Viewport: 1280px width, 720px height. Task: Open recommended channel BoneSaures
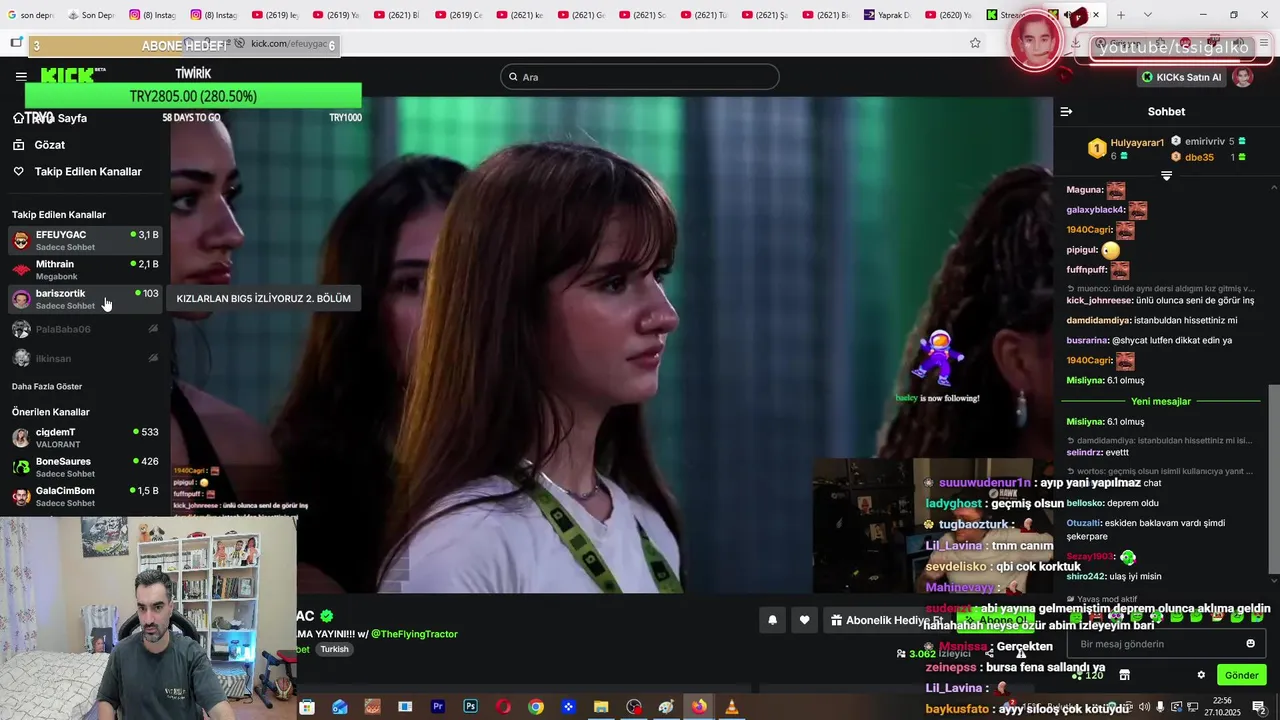pyautogui.click(x=85, y=467)
